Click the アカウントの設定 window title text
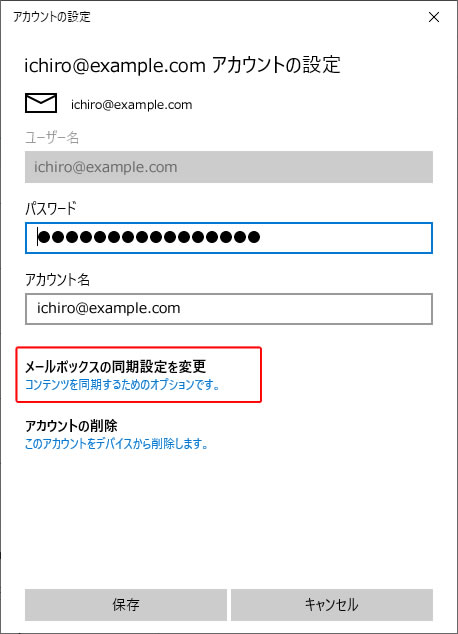The image size is (458, 634). click(x=52, y=17)
